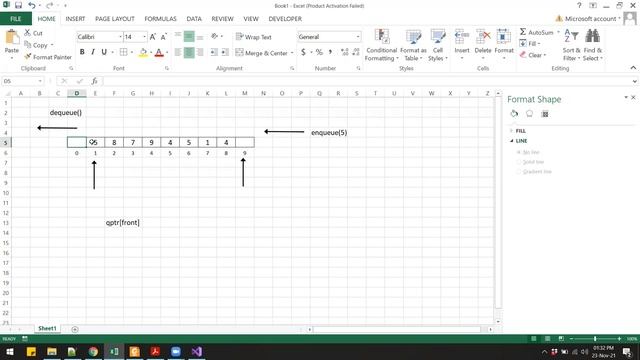
Task: Open Merge & Center dropdown arrow
Action: (292, 53)
